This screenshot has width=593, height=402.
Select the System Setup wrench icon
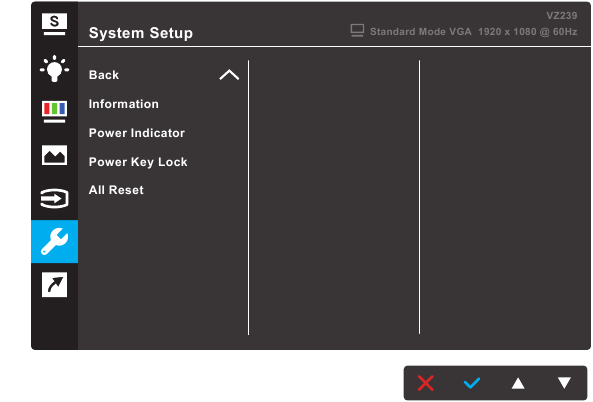coord(54,241)
